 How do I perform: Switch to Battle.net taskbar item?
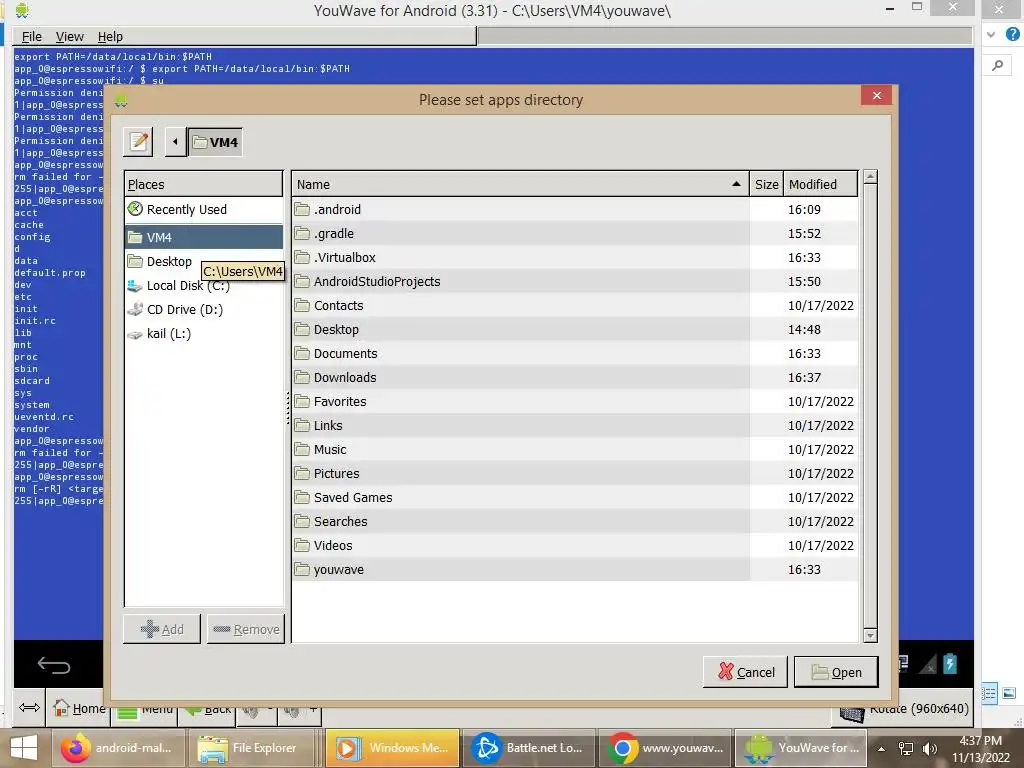coord(530,748)
